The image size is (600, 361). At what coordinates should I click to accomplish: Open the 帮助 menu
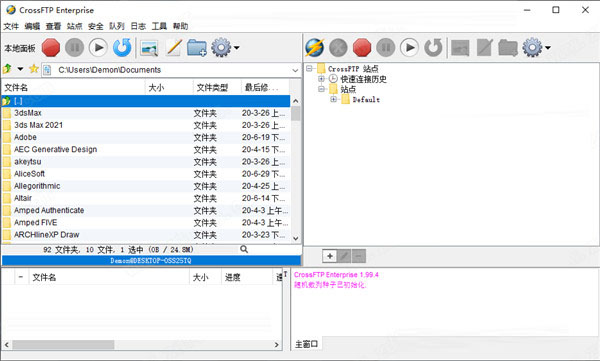pyautogui.click(x=180, y=26)
